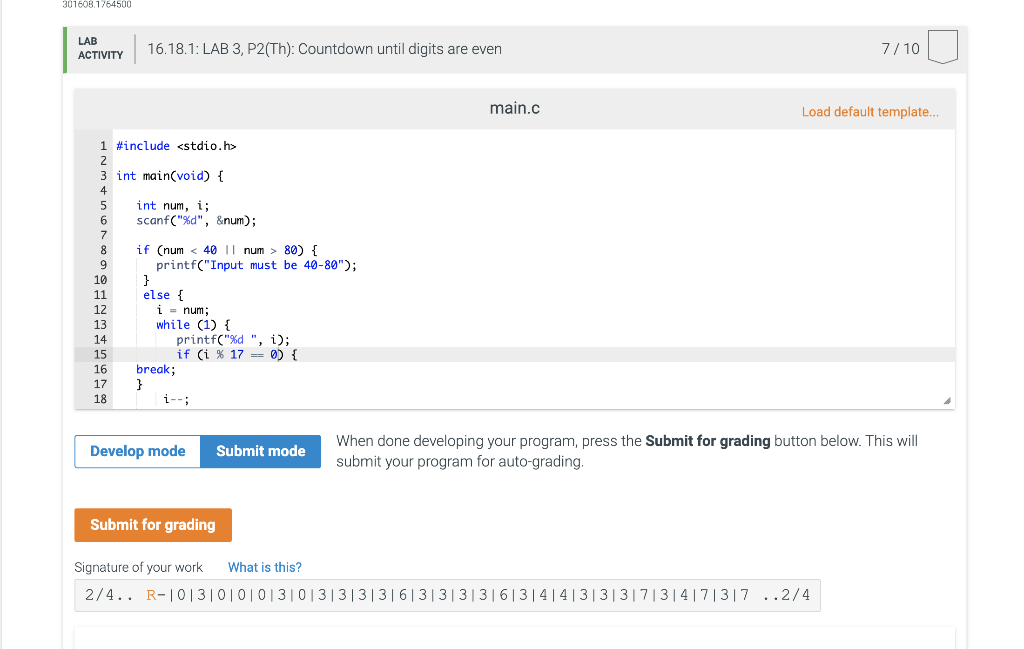
Task: Click the lab title Countdown until digits are even
Action: point(325,49)
